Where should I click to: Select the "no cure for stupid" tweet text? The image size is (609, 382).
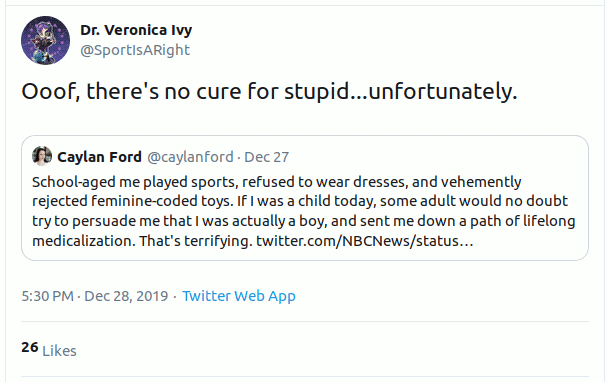pos(269,92)
